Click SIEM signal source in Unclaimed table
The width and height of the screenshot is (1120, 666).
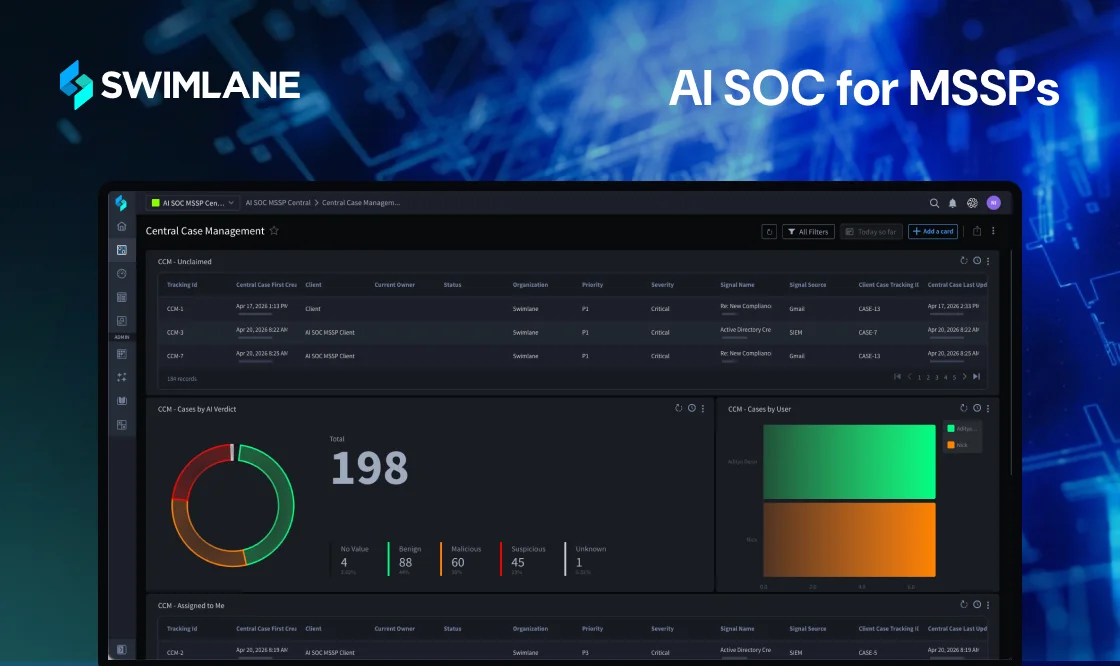pyautogui.click(x=796, y=332)
